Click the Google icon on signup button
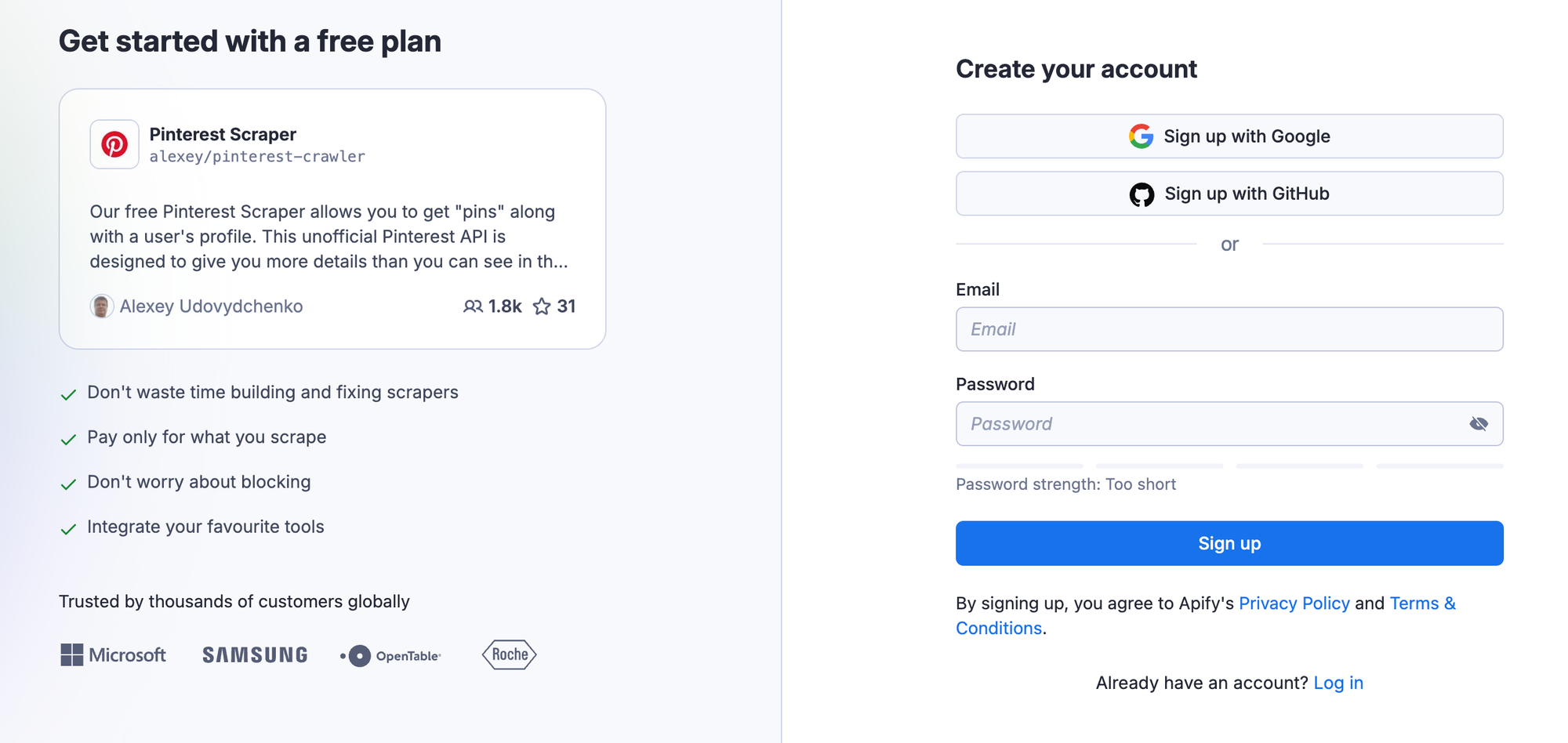The height and width of the screenshot is (743, 1568). coord(1142,136)
